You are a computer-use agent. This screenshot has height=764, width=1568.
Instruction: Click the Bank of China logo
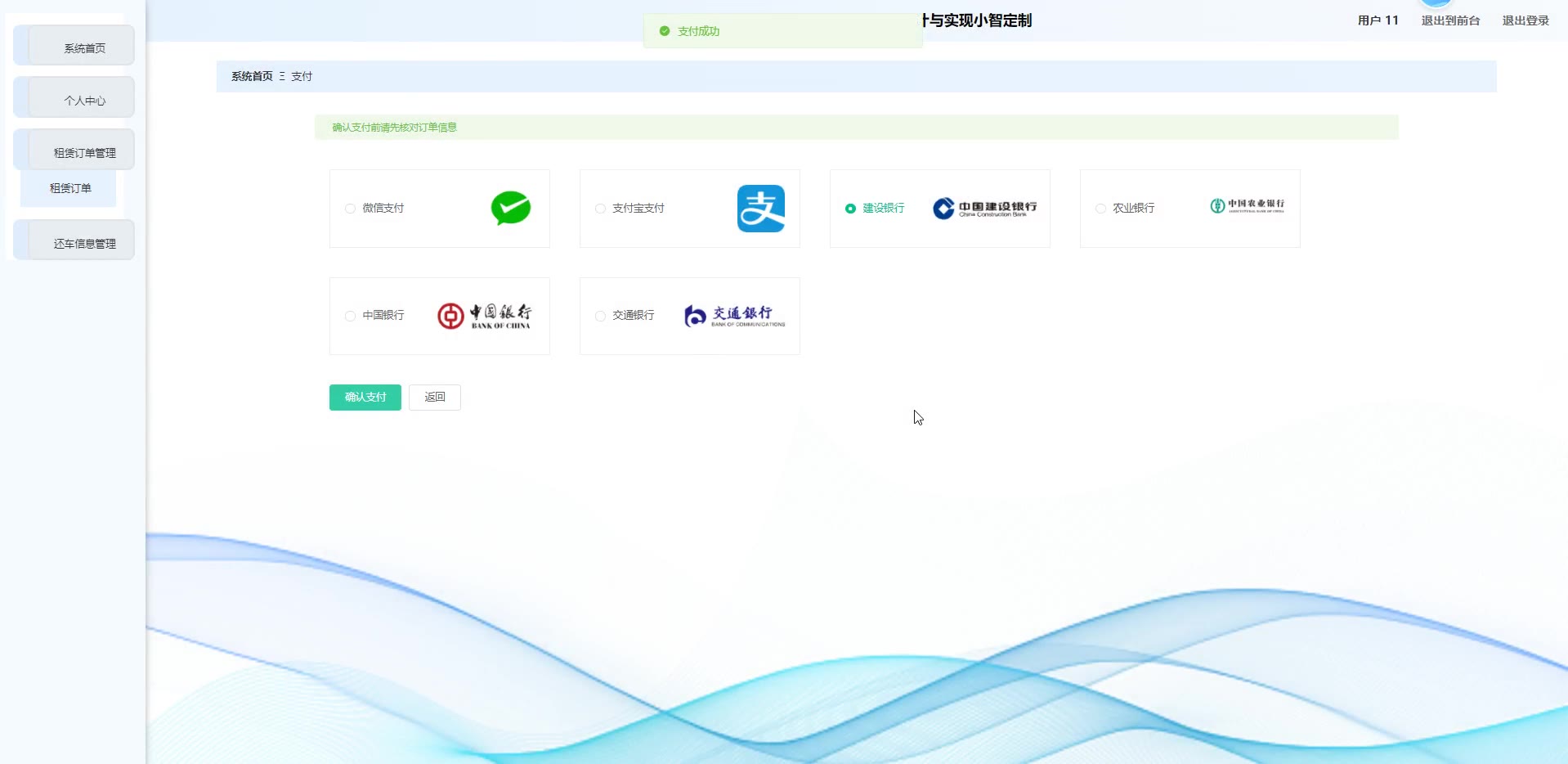coord(484,316)
